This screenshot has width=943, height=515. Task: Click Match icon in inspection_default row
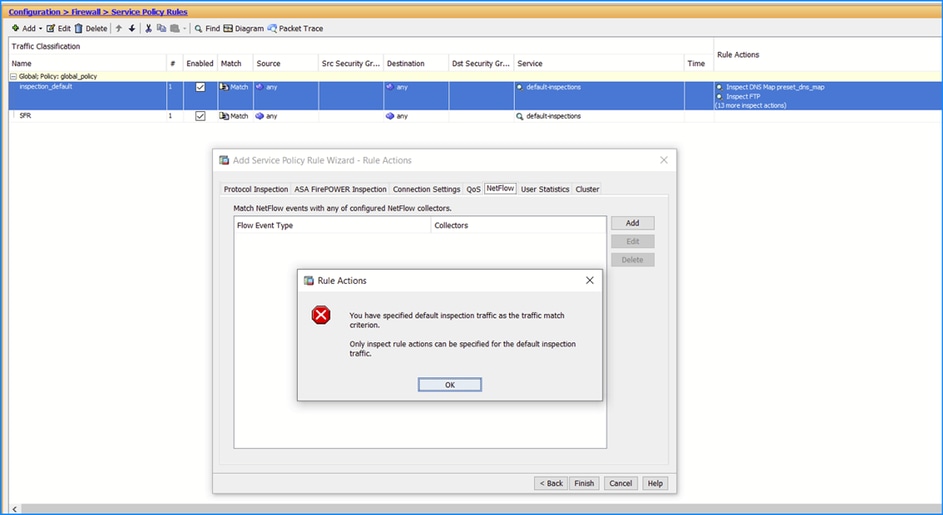(224, 87)
